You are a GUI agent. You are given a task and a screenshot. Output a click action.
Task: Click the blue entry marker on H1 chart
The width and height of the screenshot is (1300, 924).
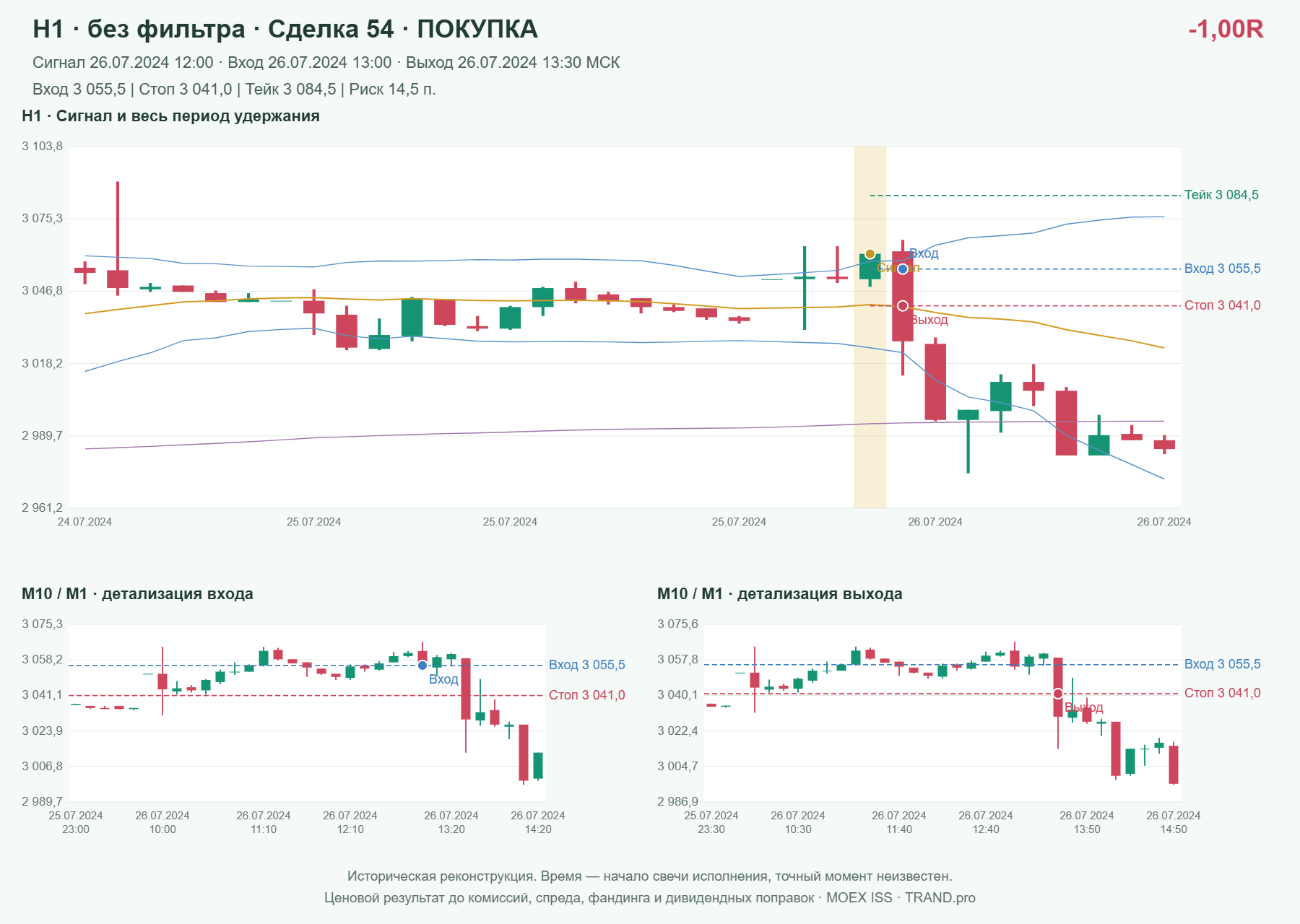903,269
